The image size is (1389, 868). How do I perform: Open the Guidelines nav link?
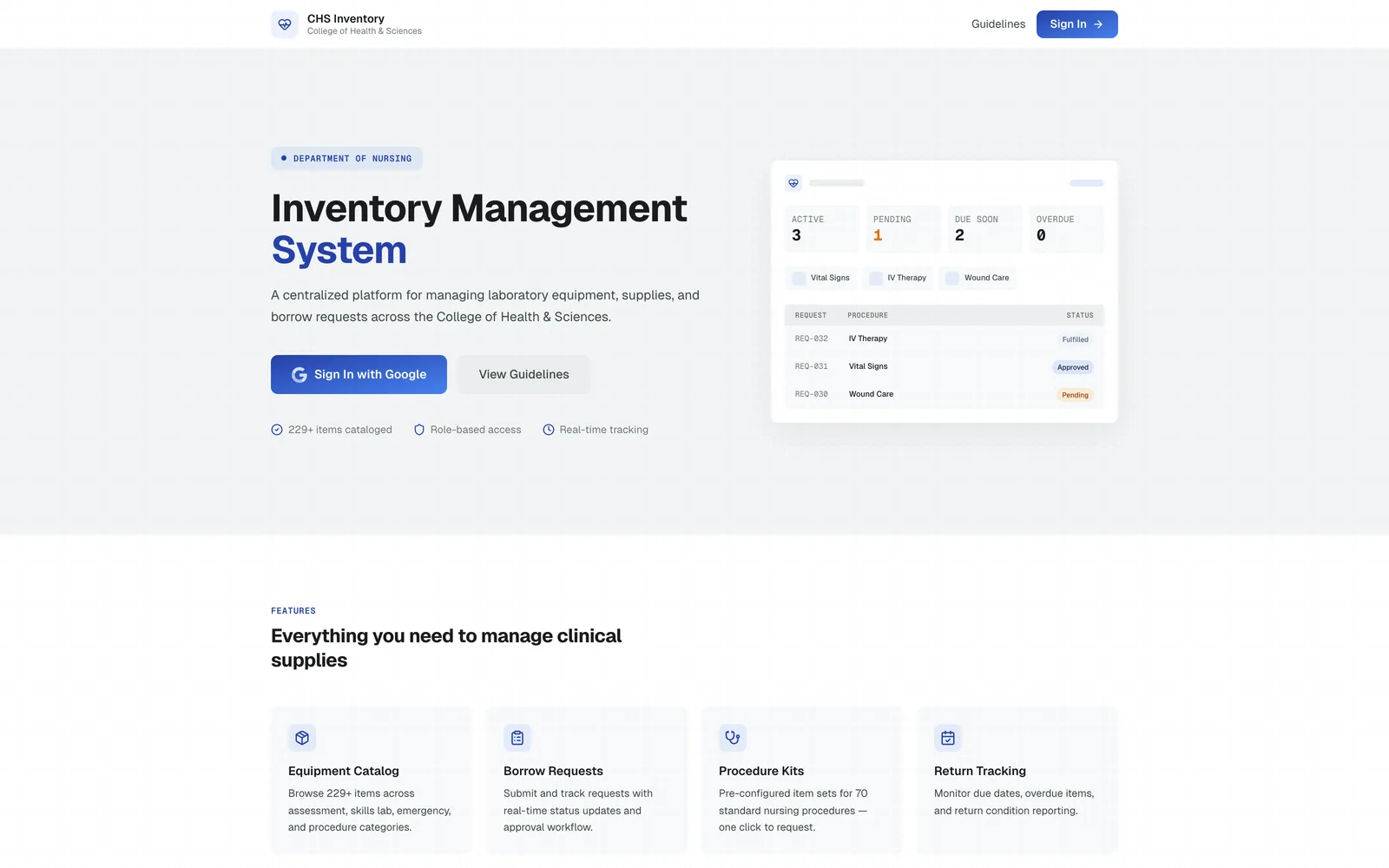998,24
